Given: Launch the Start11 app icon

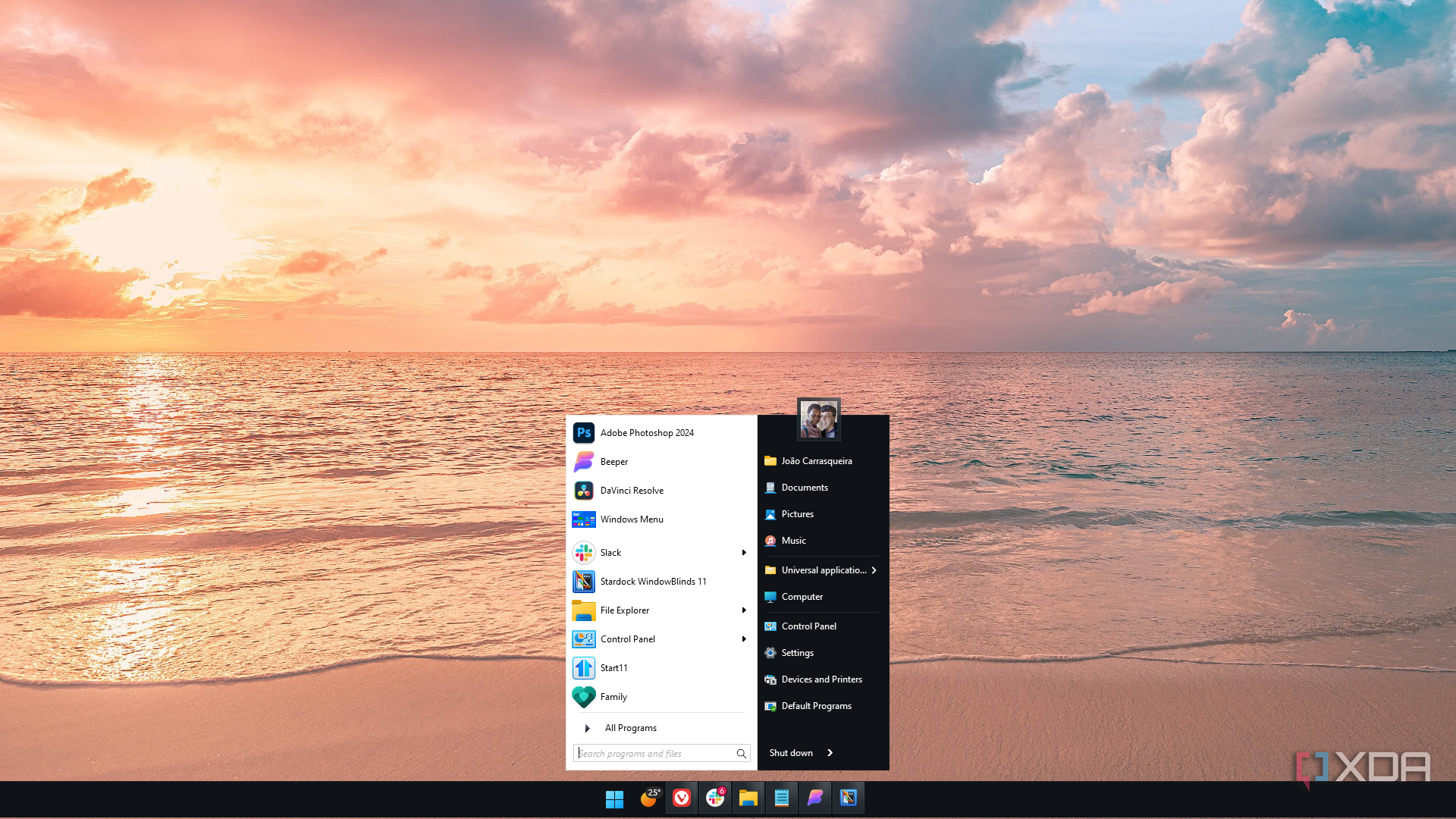Looking at the screenshot, I should [x=583, y=668].
